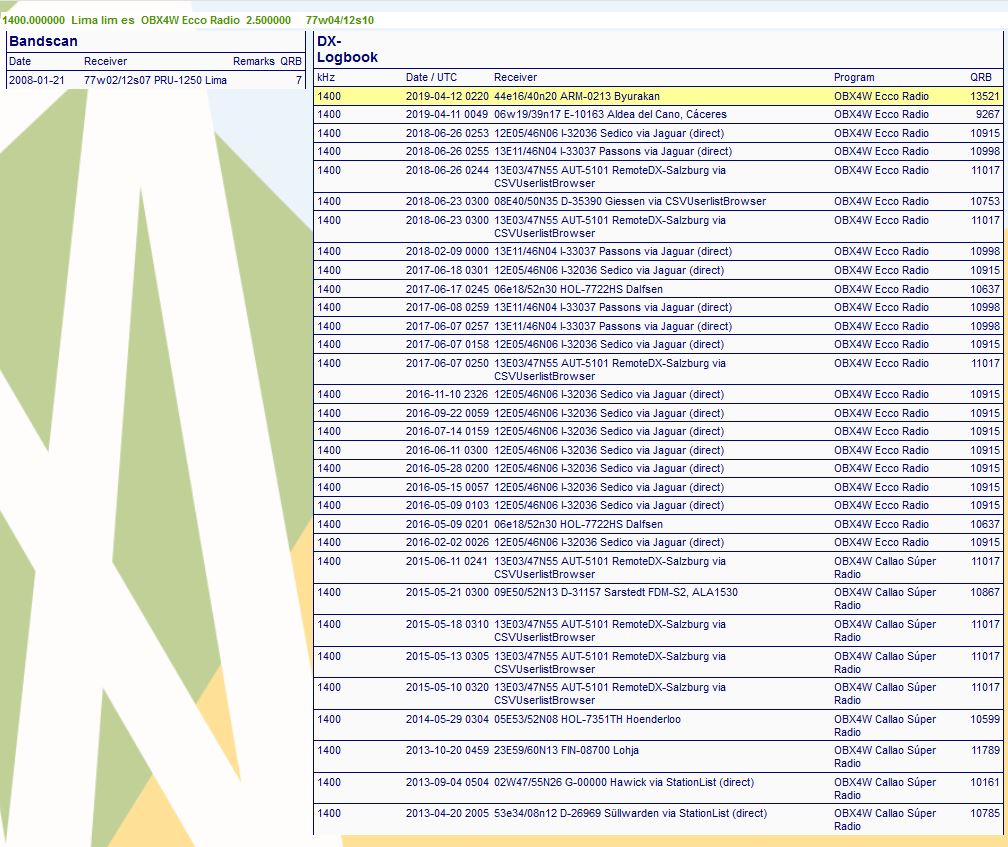Select entry 2016-07-14 0159 Sedico
1008x847 pixels.
[x=658, y=431]
